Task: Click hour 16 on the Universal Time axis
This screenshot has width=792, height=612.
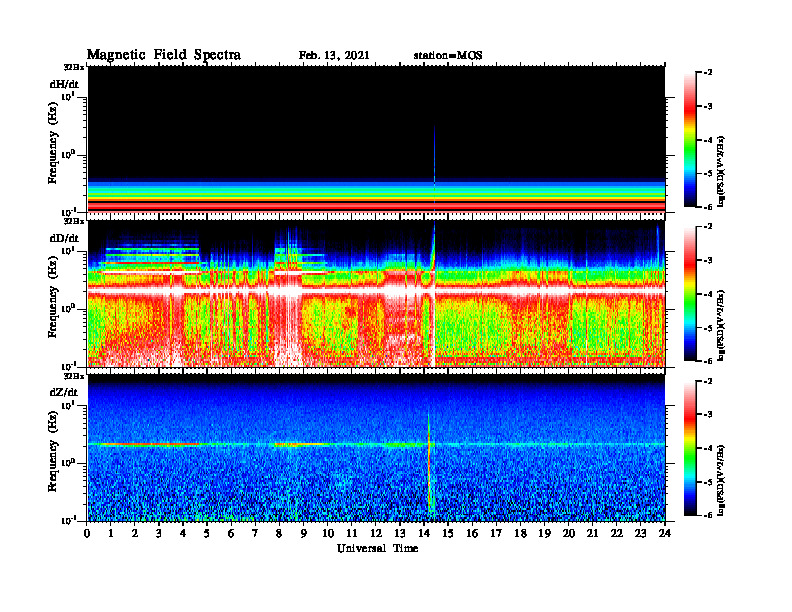Action: click(x=472, y=533)
